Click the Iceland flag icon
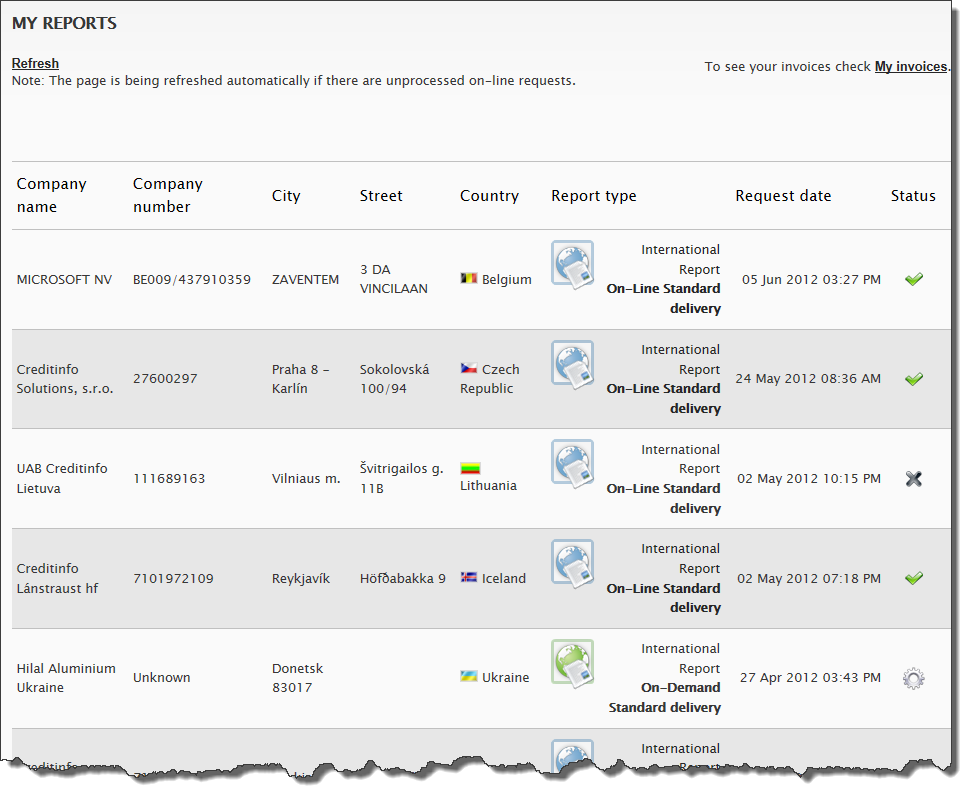Screen dimensions: 968x801 tap(468, 578)
